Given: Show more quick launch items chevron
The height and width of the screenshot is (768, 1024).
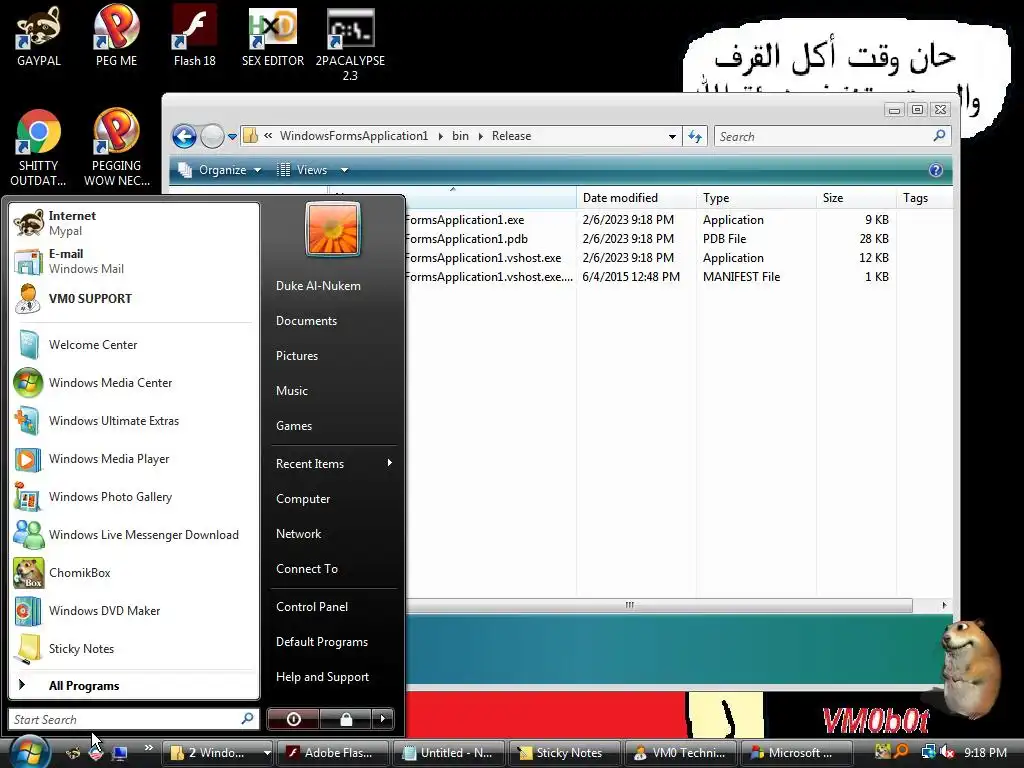Looking at the screenshot, I should click(149, 748).
